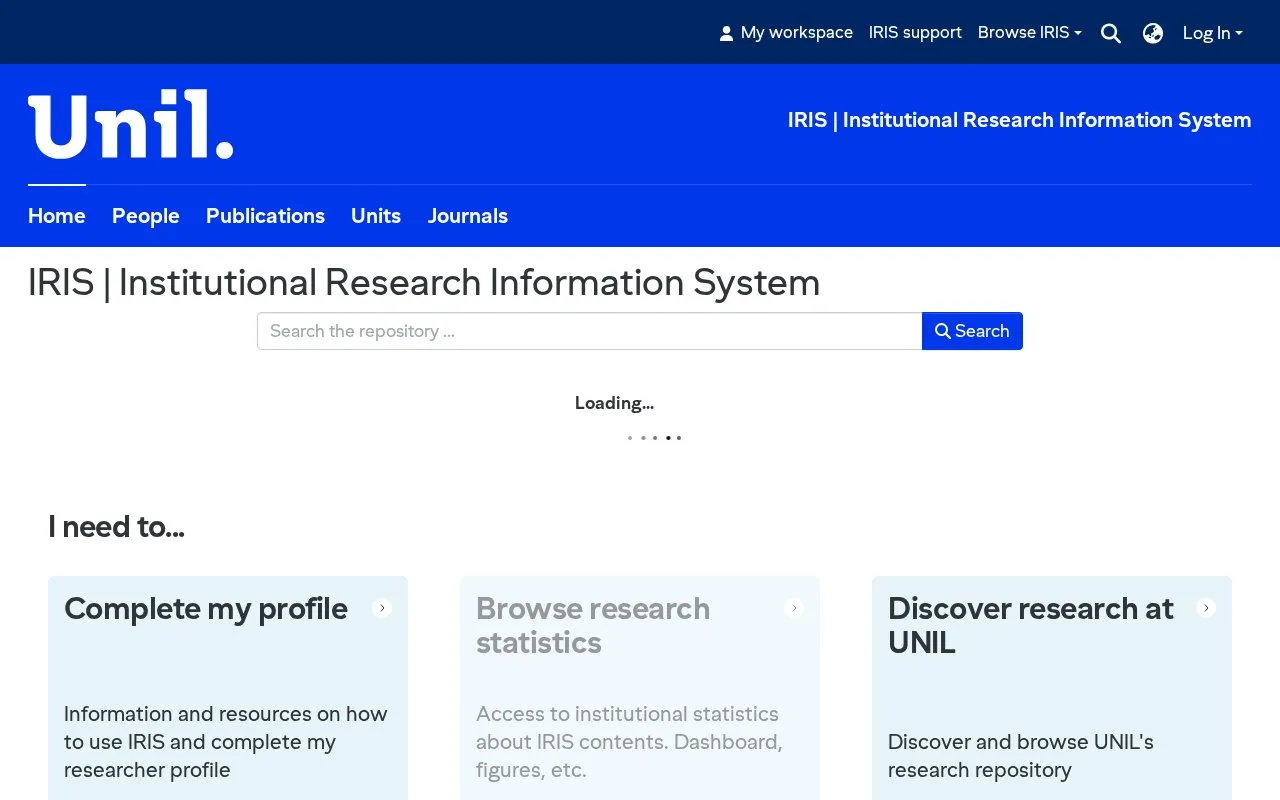Click the 'Loading...' status text
The height and width of the screenshot is (800, 1280).
click(x=614, y=403)
